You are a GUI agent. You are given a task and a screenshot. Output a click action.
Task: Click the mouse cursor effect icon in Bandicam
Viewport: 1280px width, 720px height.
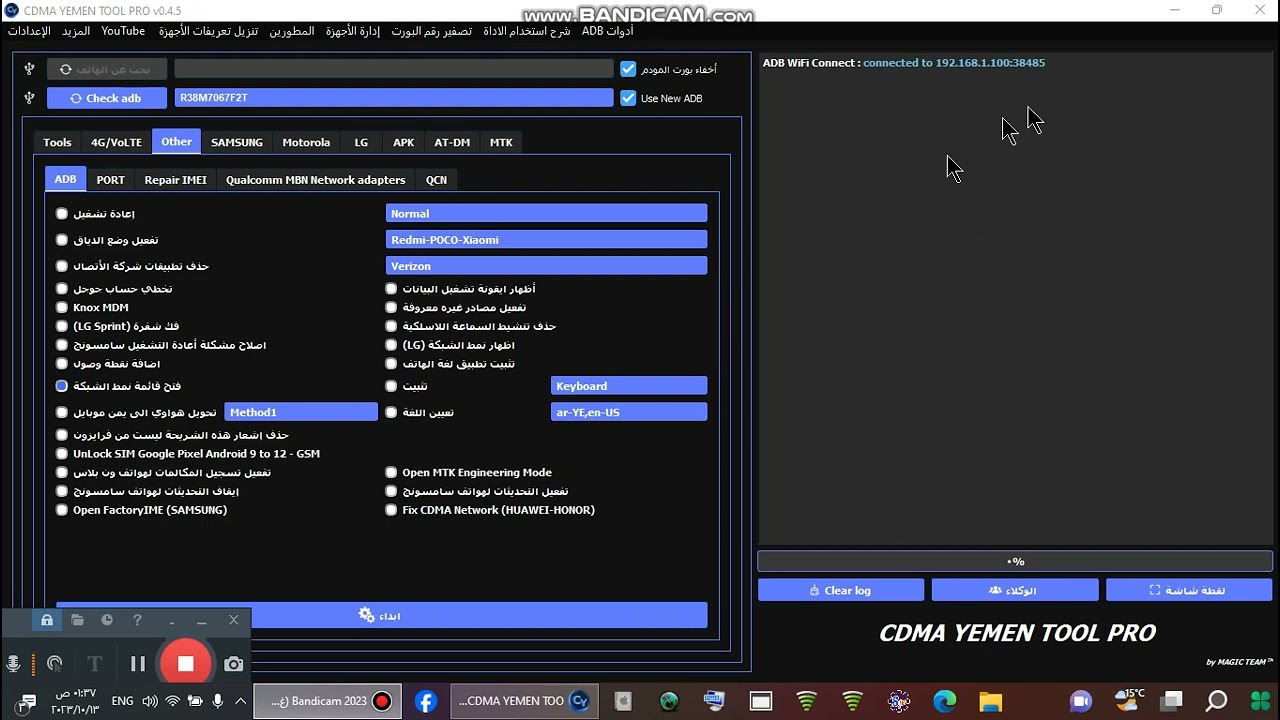point(55,664)
